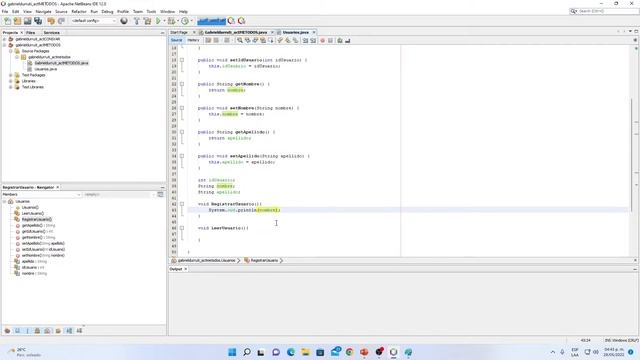Click the New File toolbar icon

coord(7,21)
